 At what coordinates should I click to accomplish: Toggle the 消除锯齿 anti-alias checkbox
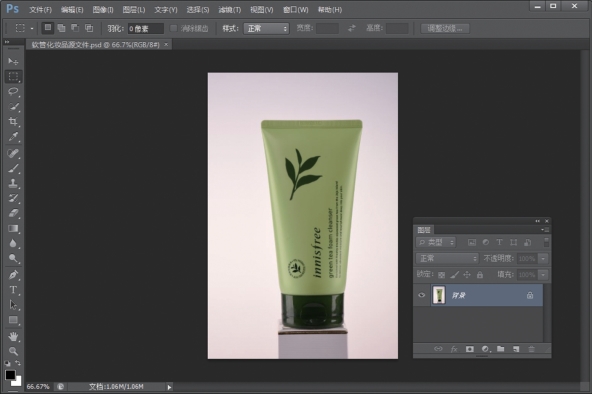coord(173,28)
